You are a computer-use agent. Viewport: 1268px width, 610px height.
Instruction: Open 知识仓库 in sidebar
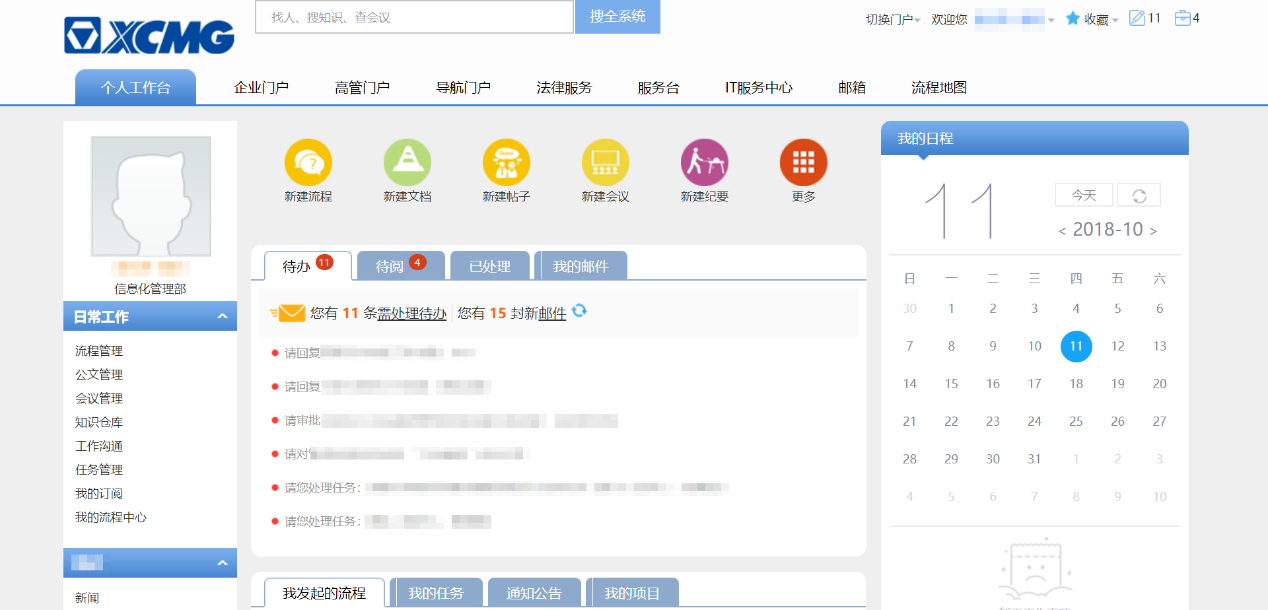99,422
